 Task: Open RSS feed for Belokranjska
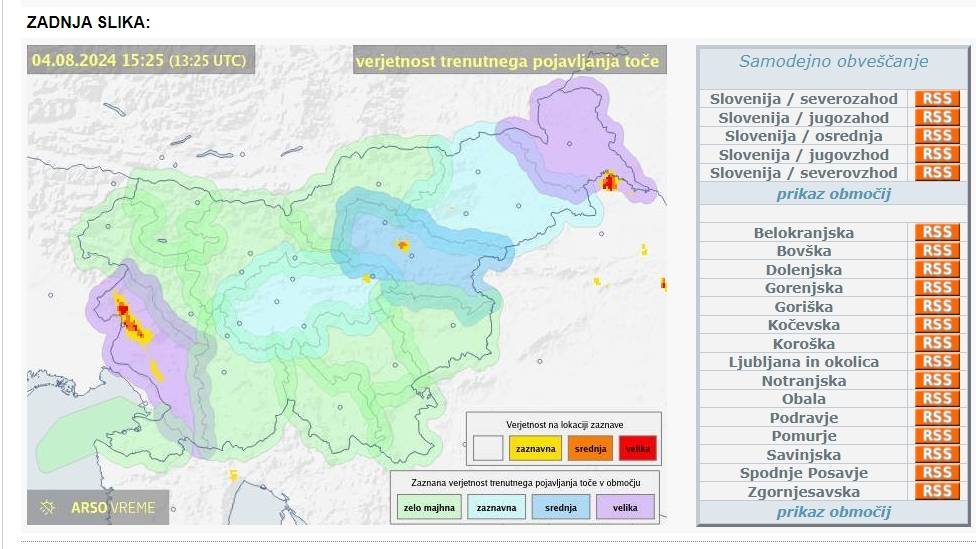click(936, 232)
